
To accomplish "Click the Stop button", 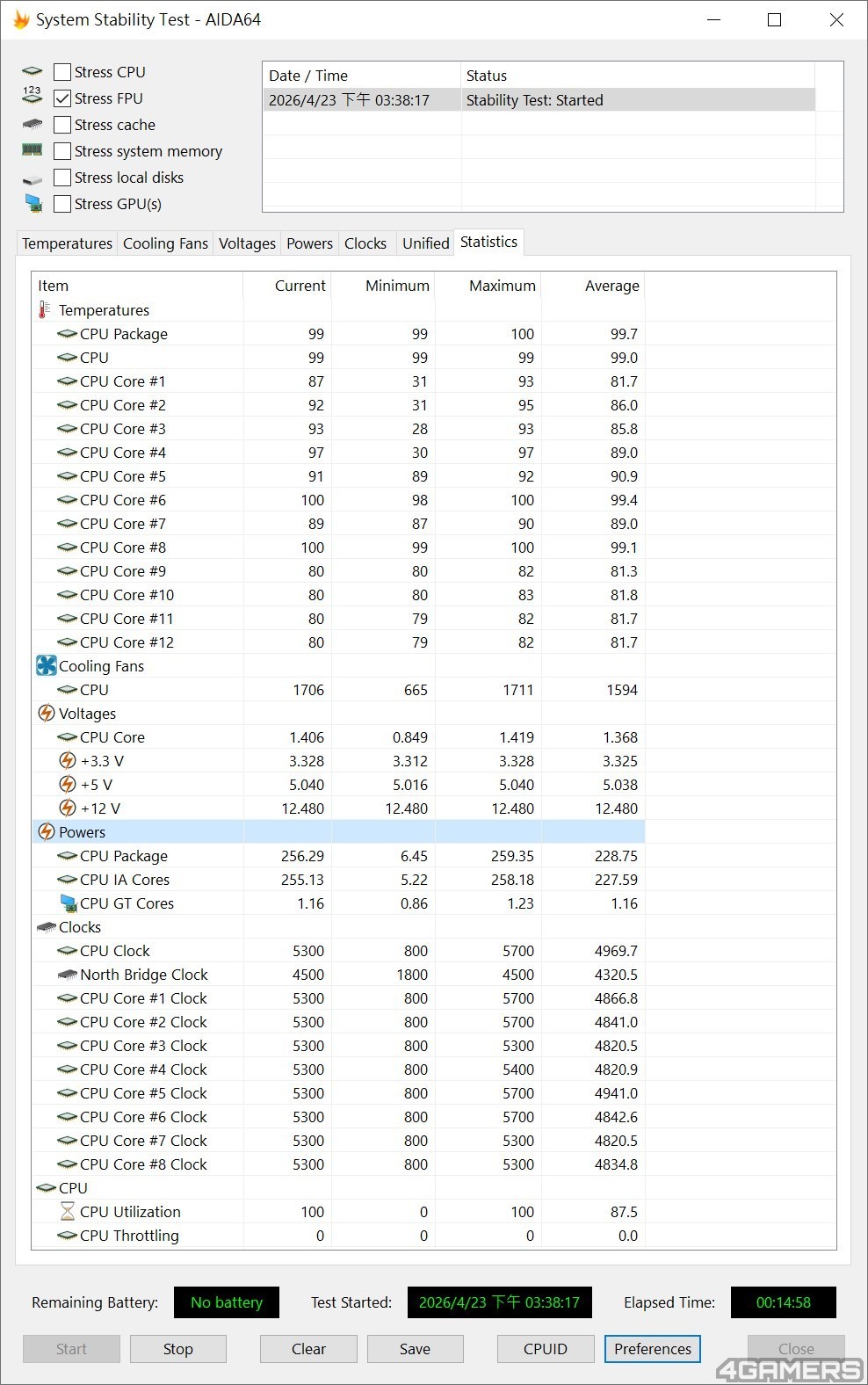I will coord(178,1349).
